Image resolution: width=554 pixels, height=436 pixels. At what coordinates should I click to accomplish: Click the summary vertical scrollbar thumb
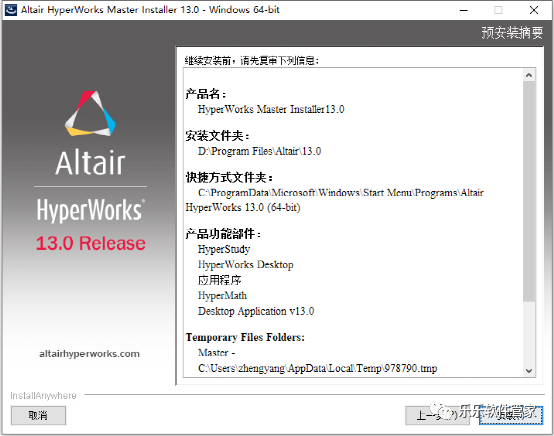tap(529, 191)
